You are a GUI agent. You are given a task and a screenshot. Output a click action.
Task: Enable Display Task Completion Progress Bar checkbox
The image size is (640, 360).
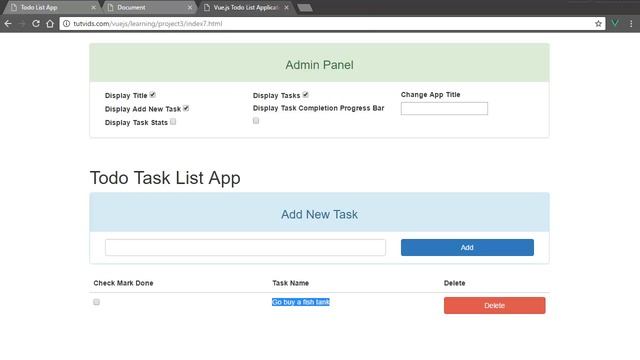click(x=256, y=120)
